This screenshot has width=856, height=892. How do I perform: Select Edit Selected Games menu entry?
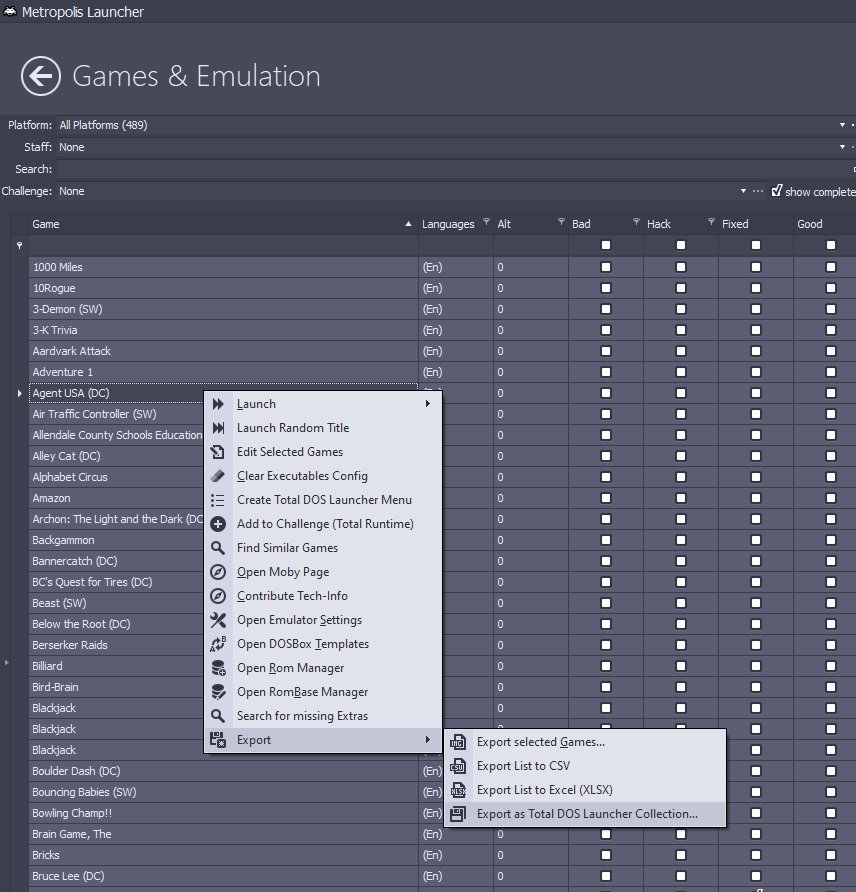click(x=323, y=452)
